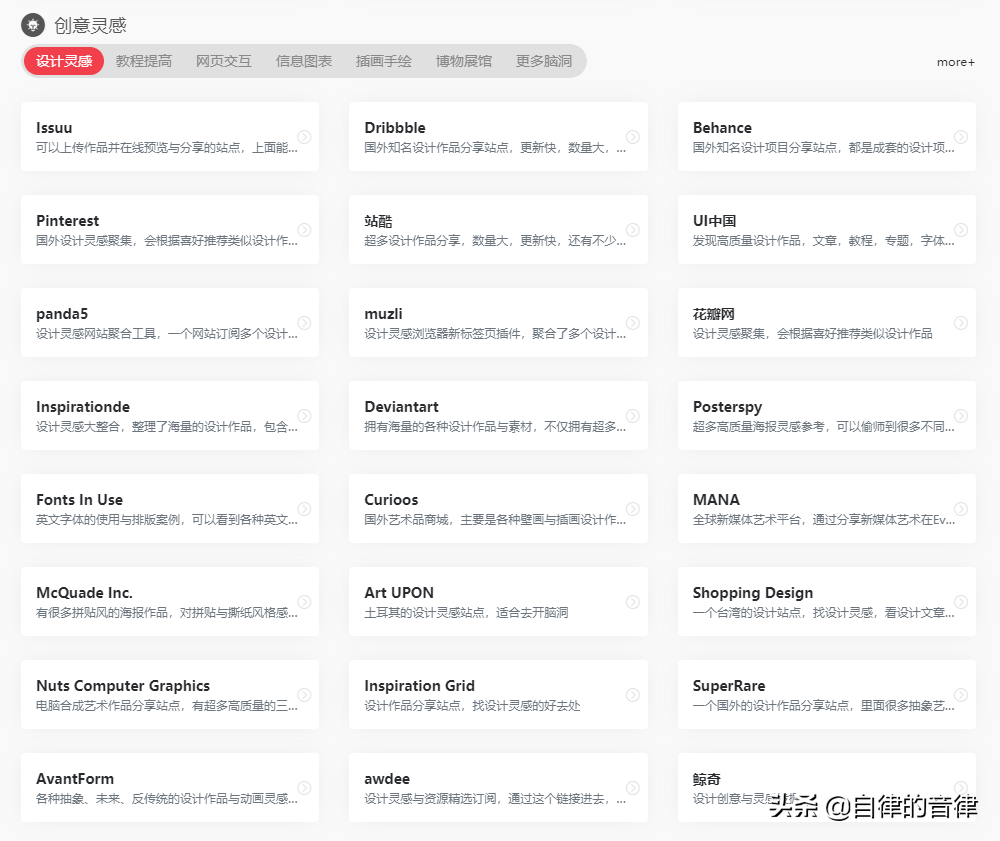
Task: Switch to the 博物展馆 tab
Action: 464,61
